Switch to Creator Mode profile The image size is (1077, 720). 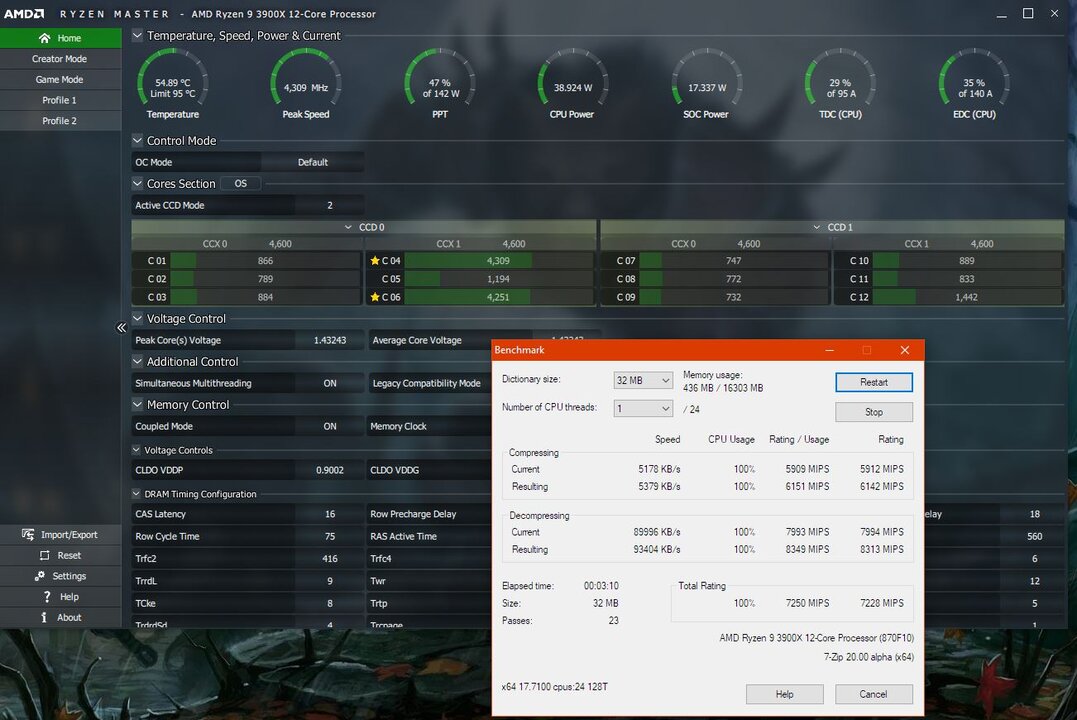click(x=59, y=59)
